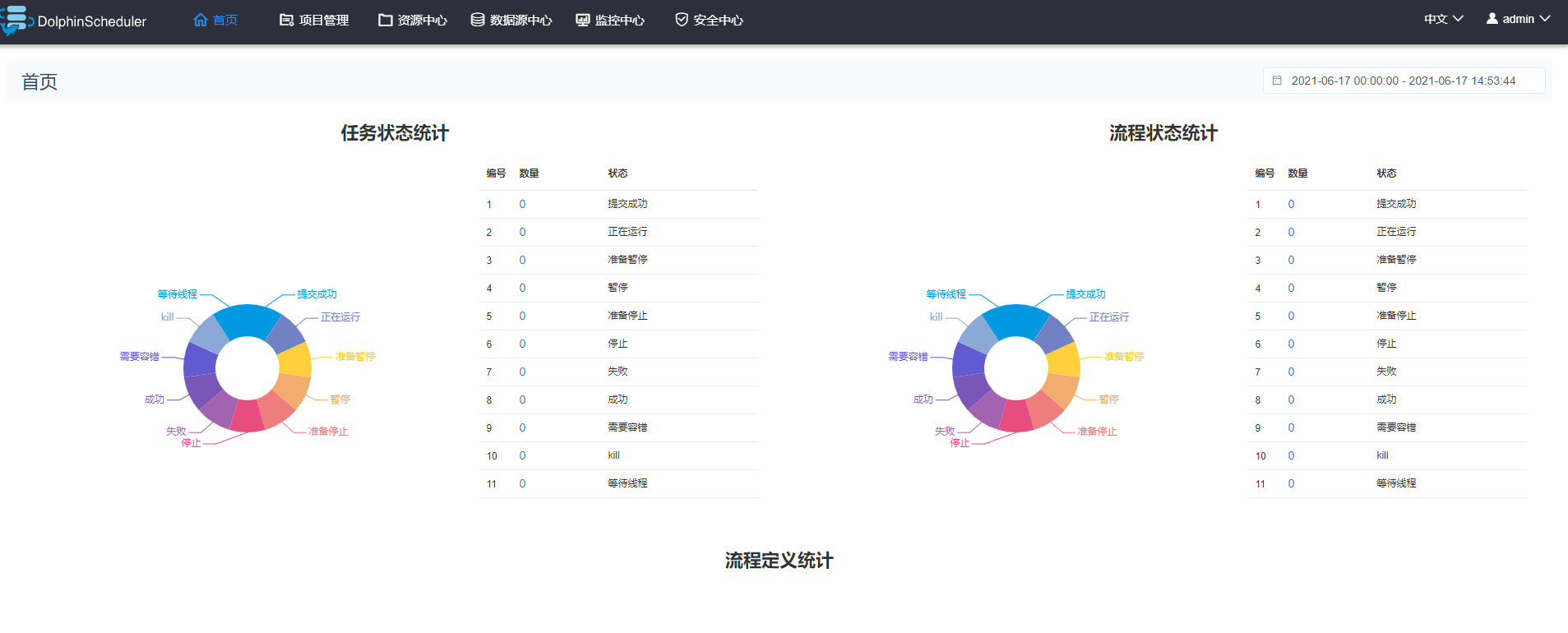Click 停止 status cell in 流程状态统计 table

1386,344
